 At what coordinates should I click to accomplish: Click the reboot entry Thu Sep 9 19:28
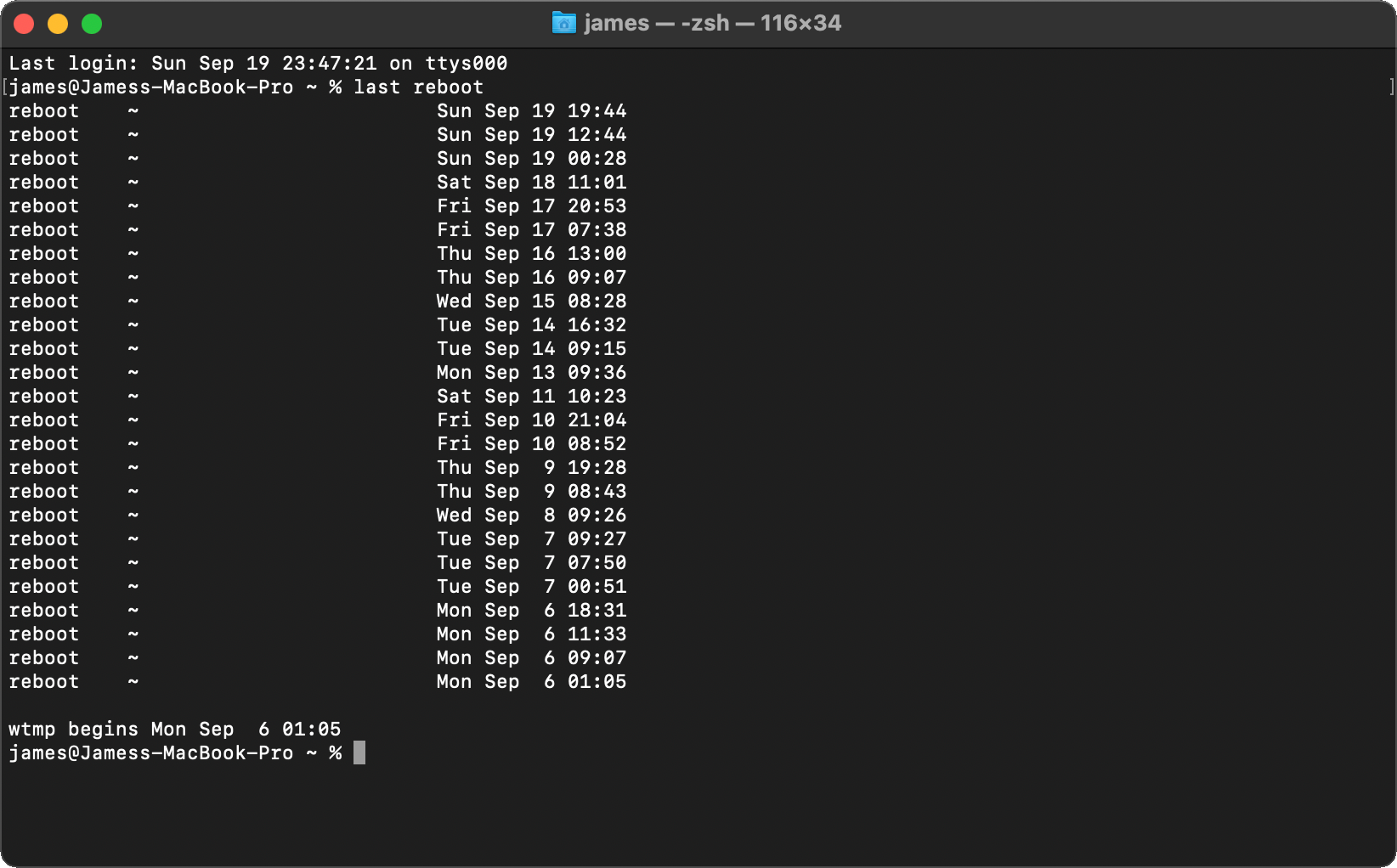pos(318,468)
